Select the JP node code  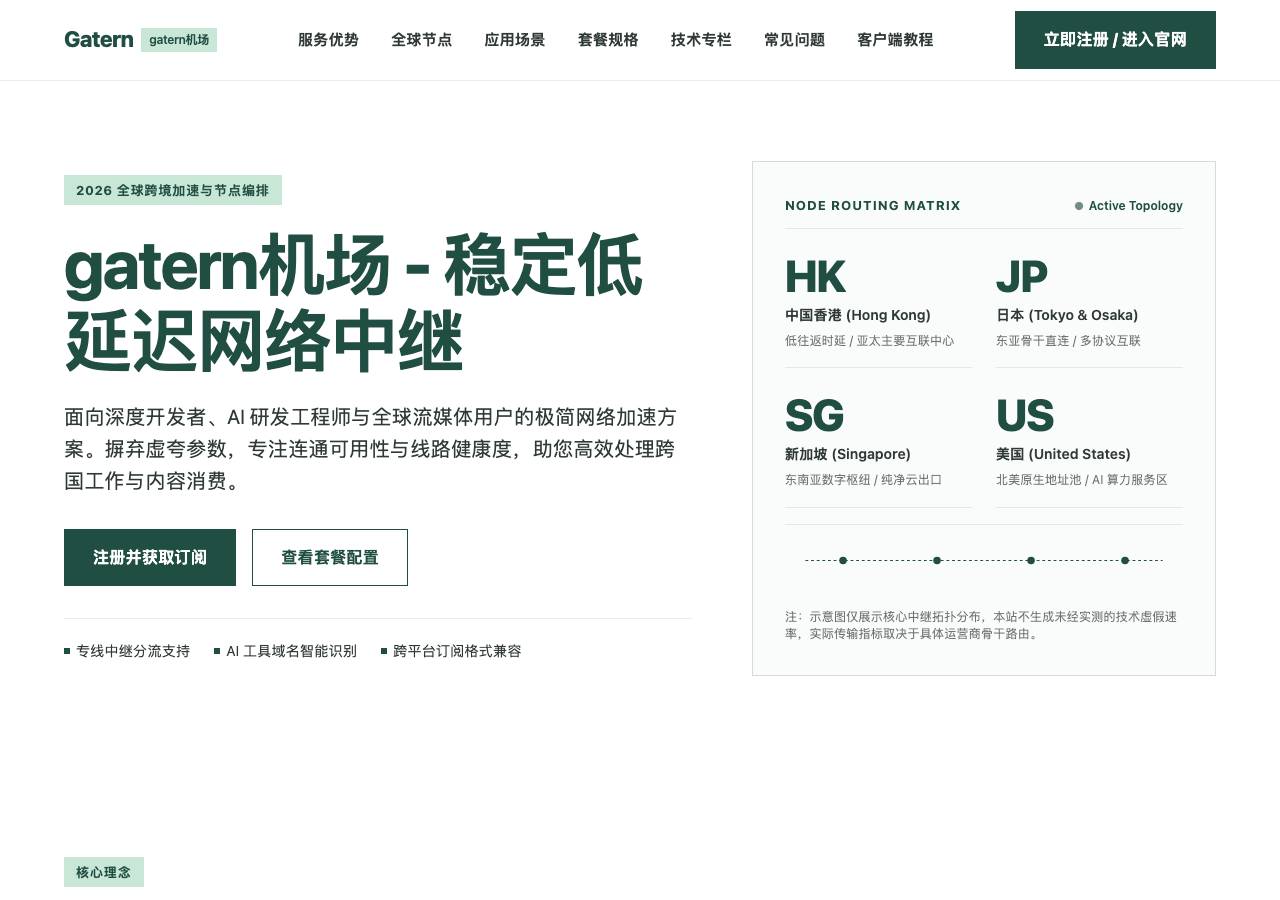point(1021,277)
